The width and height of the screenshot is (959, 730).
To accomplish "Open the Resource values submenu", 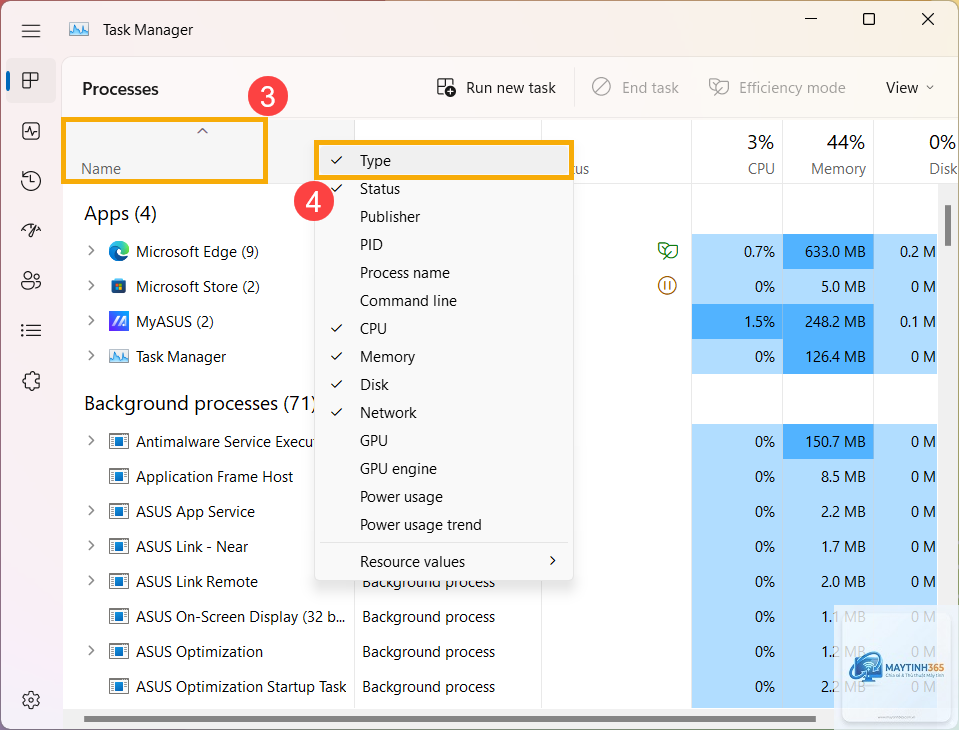I will tap(444, 561).
